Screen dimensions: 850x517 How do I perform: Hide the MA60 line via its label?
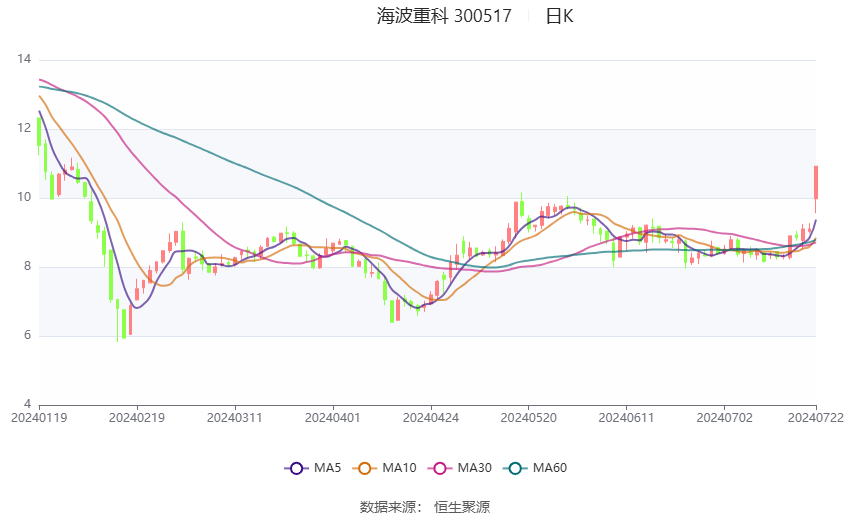coord(550,468)
